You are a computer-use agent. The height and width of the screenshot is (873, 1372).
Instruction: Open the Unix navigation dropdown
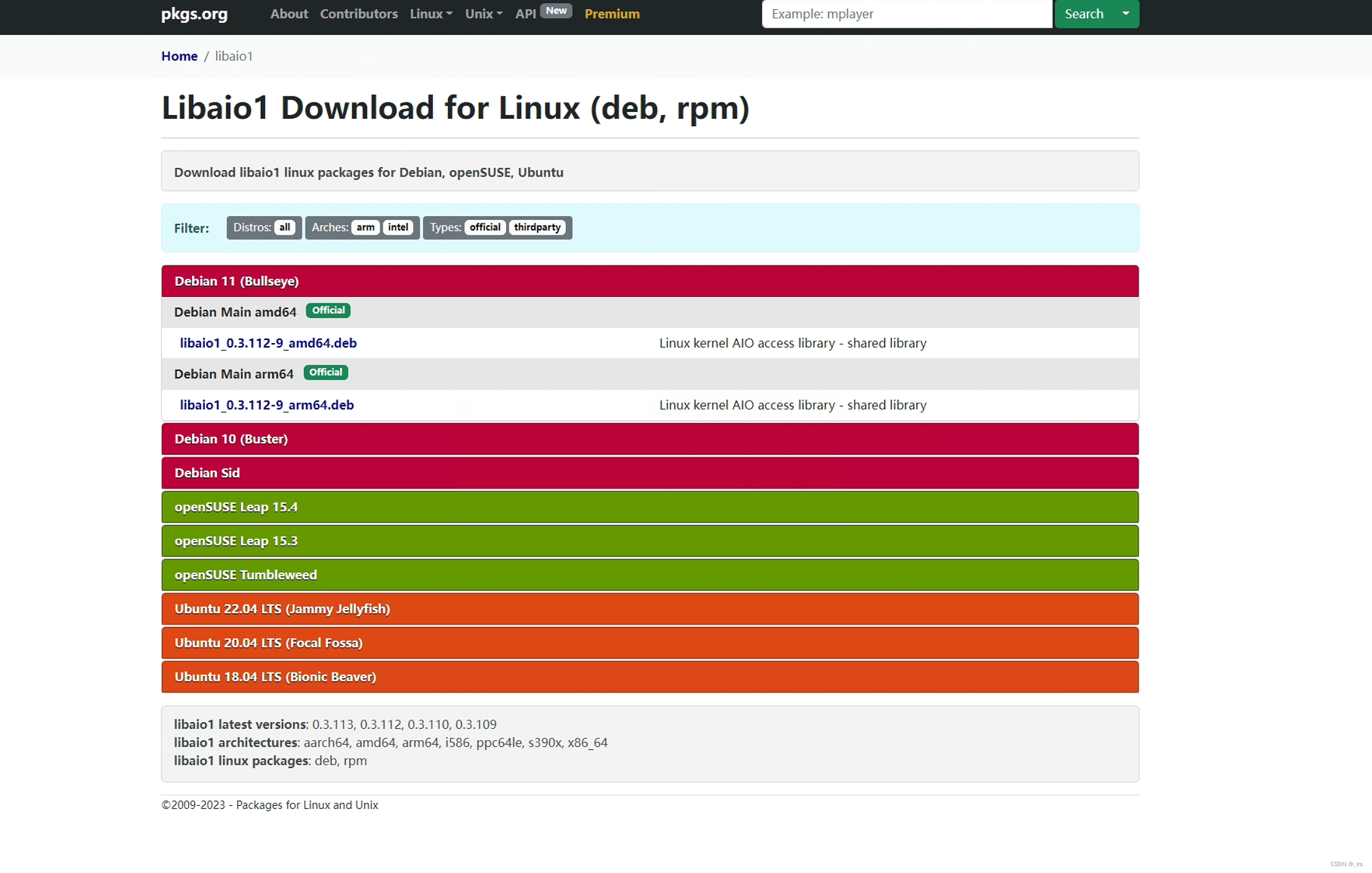[483, 14]
